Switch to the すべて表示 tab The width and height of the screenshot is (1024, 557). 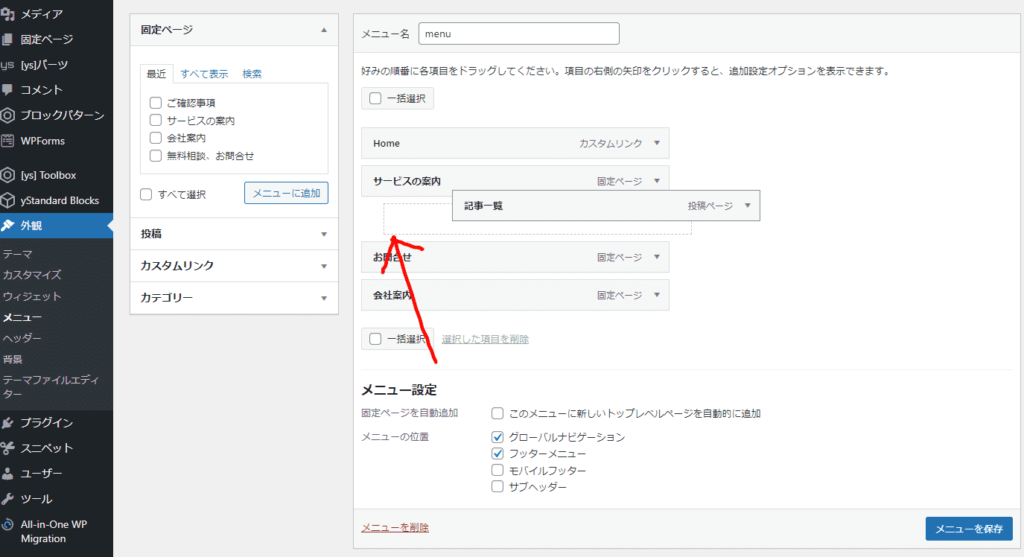click(204, 74)
